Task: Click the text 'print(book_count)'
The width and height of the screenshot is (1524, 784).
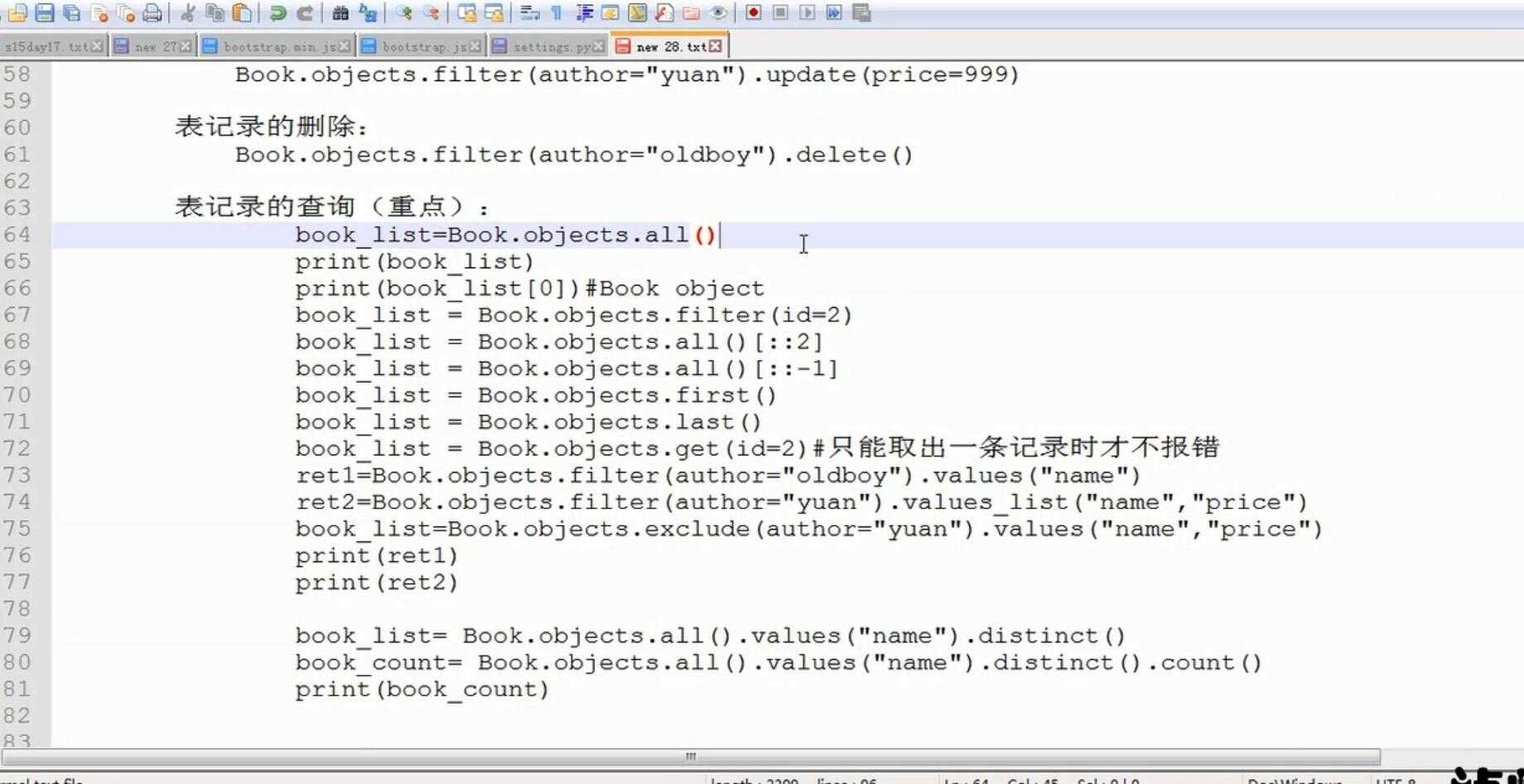Action: [x=422, y=690]
